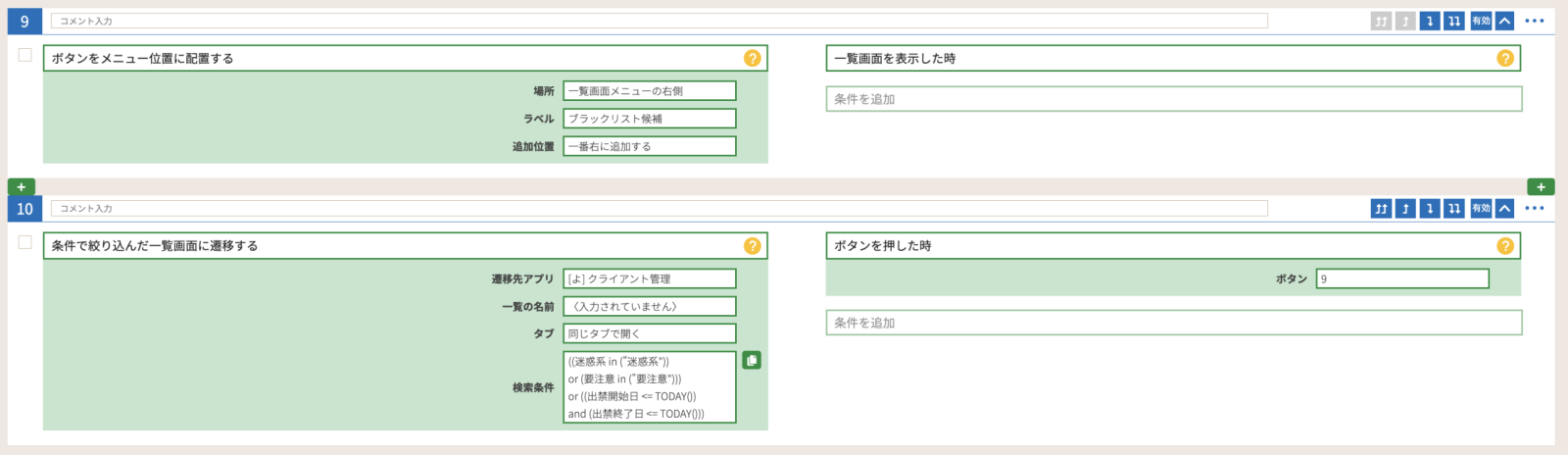
Task: Toggle the 有効 button on row 9
Action: 1480,21
